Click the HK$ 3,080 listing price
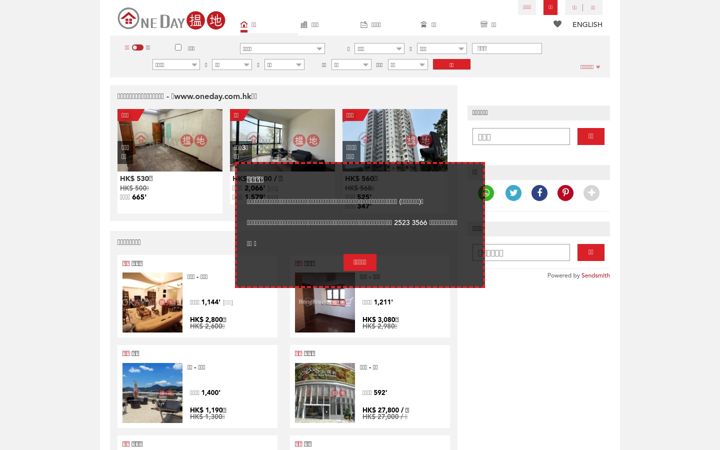Screen dimensions: 720x450 click(380, 319)
